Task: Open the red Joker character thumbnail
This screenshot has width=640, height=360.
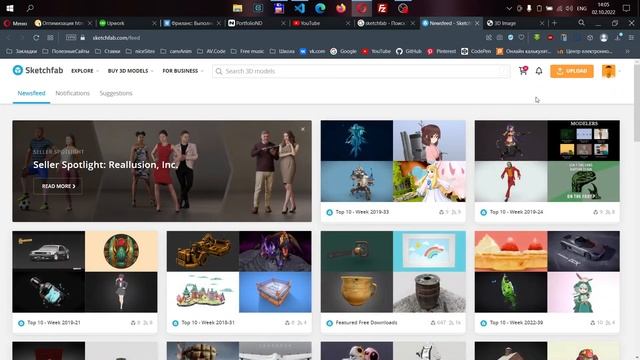Action: tap(511, 182)
